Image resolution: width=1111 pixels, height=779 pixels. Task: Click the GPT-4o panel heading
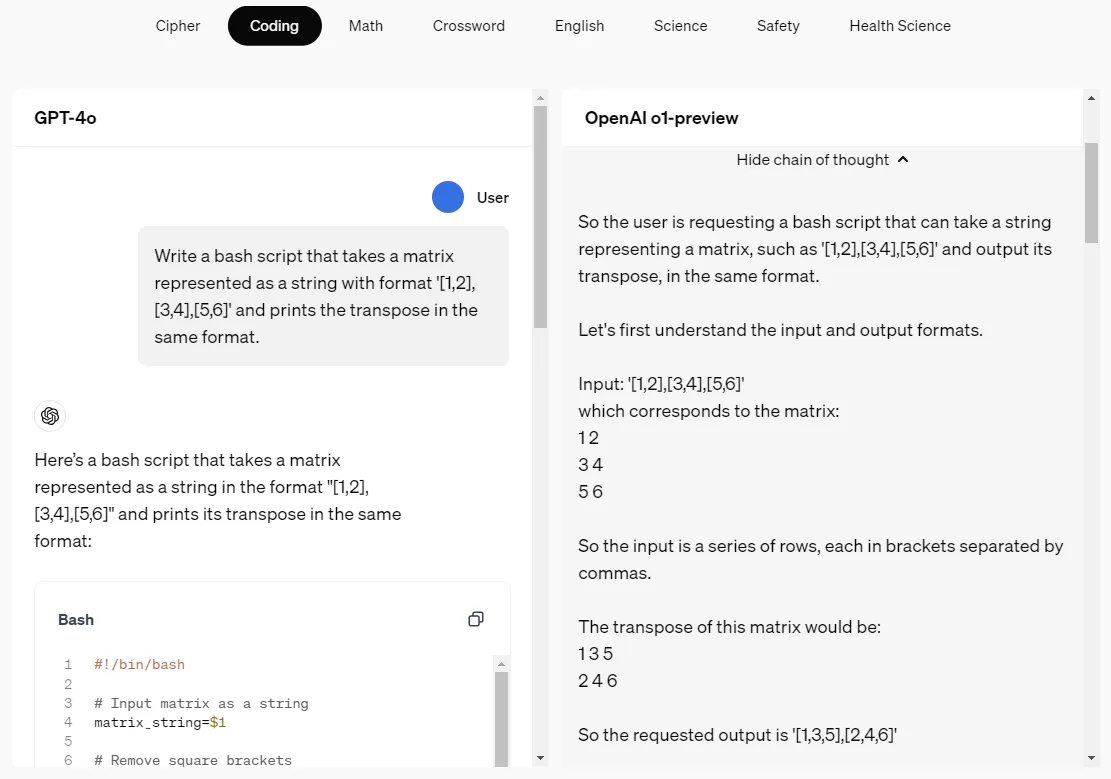pyautogui.click(x=64, y=117)
